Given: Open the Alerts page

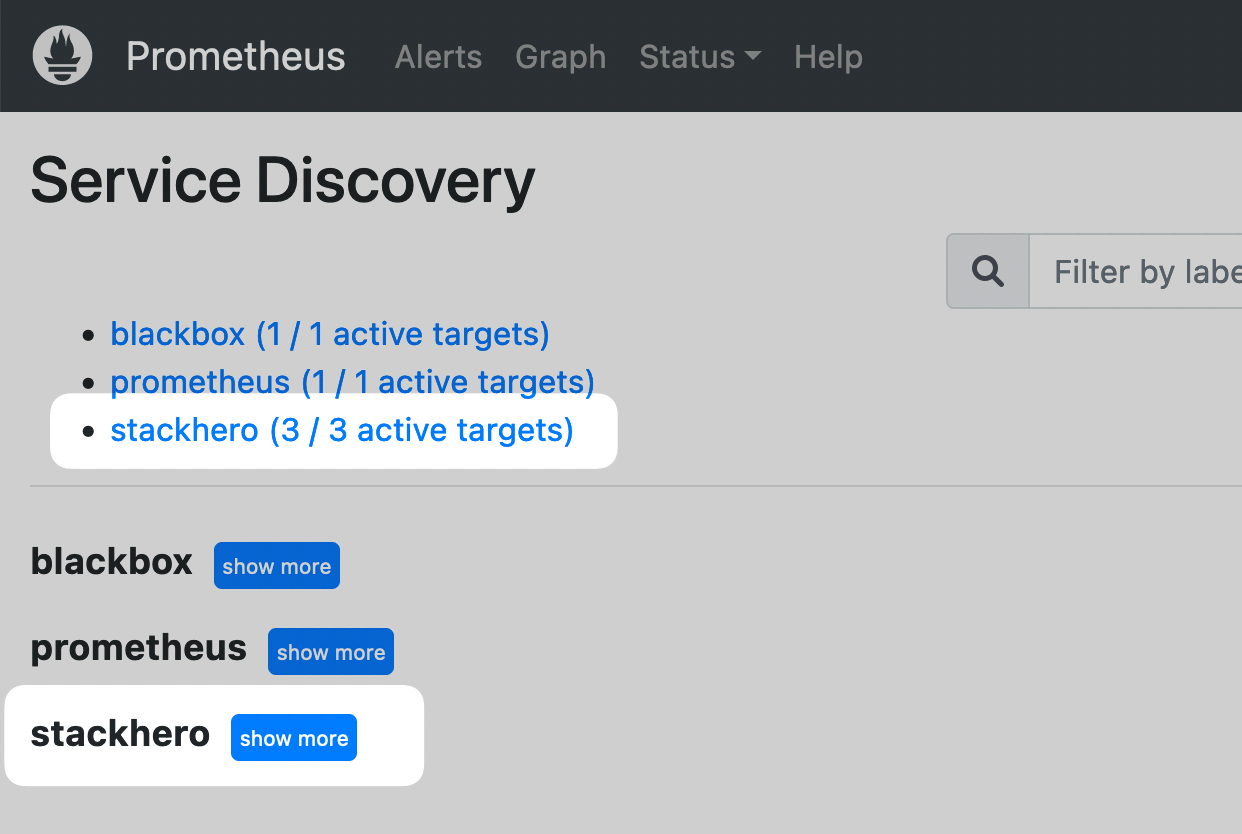Looking at the screenshot, I should [438, 57].
